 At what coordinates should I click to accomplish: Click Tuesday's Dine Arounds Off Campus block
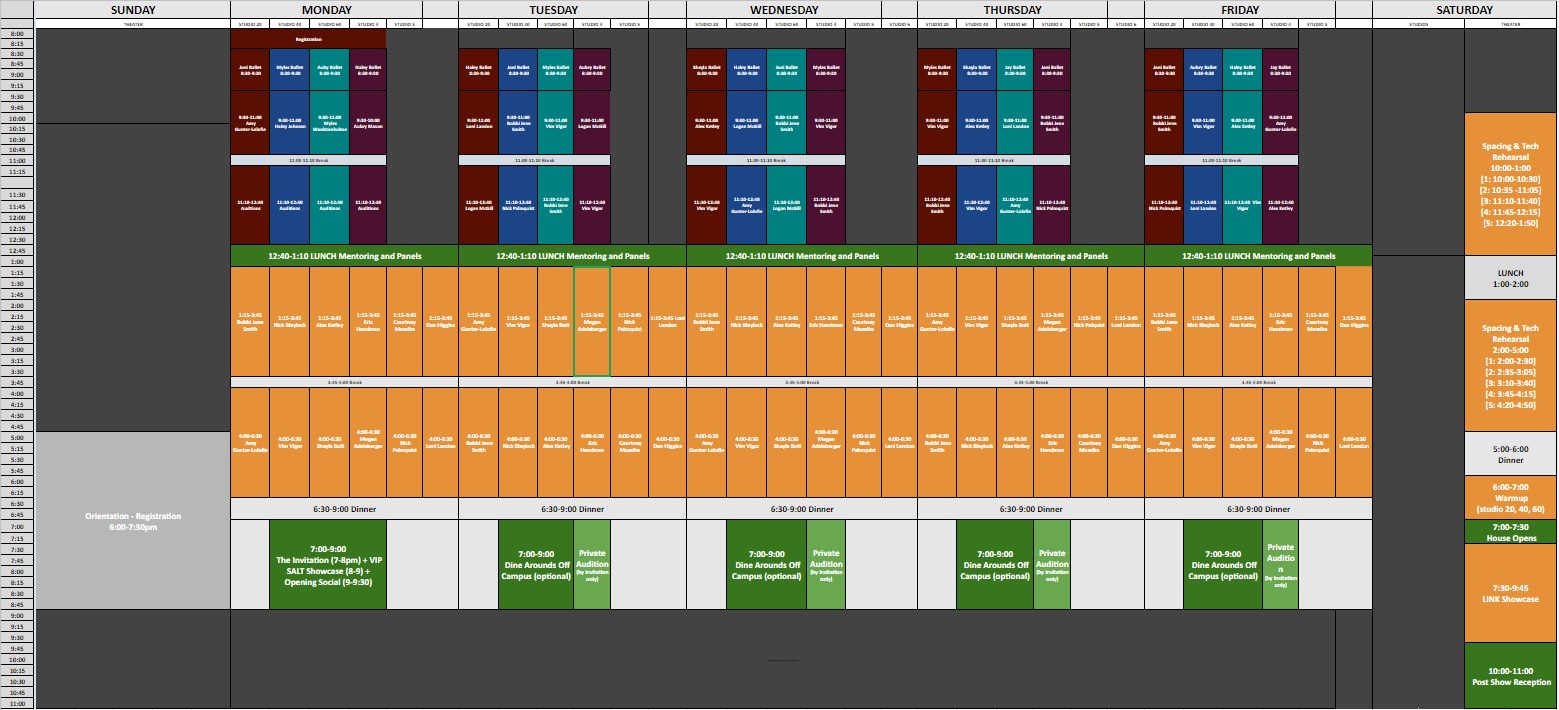[x=535, y=565]
